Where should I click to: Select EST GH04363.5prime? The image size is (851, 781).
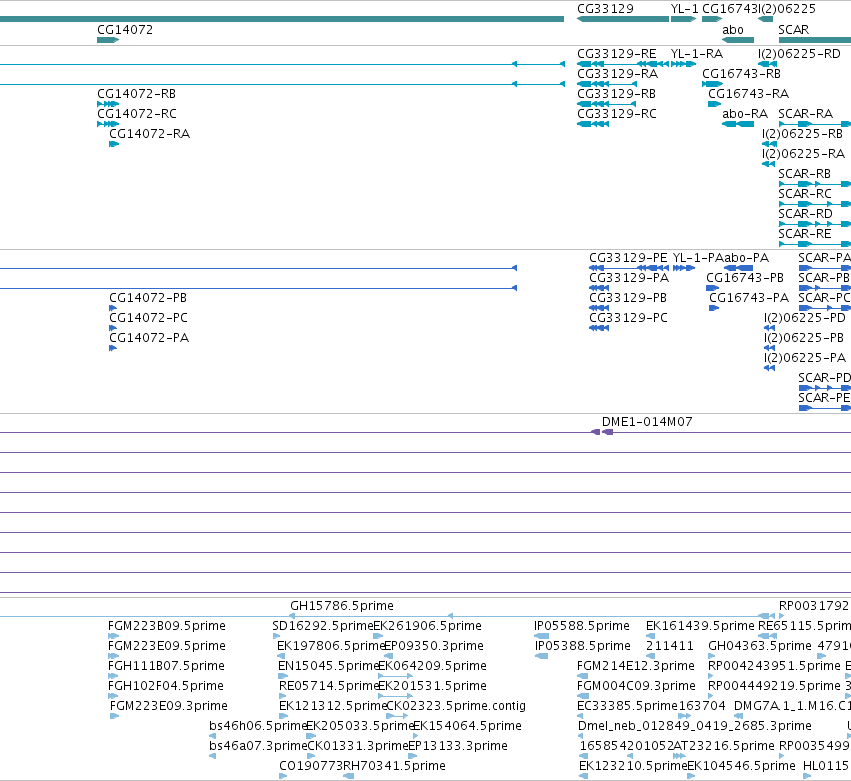712,656
